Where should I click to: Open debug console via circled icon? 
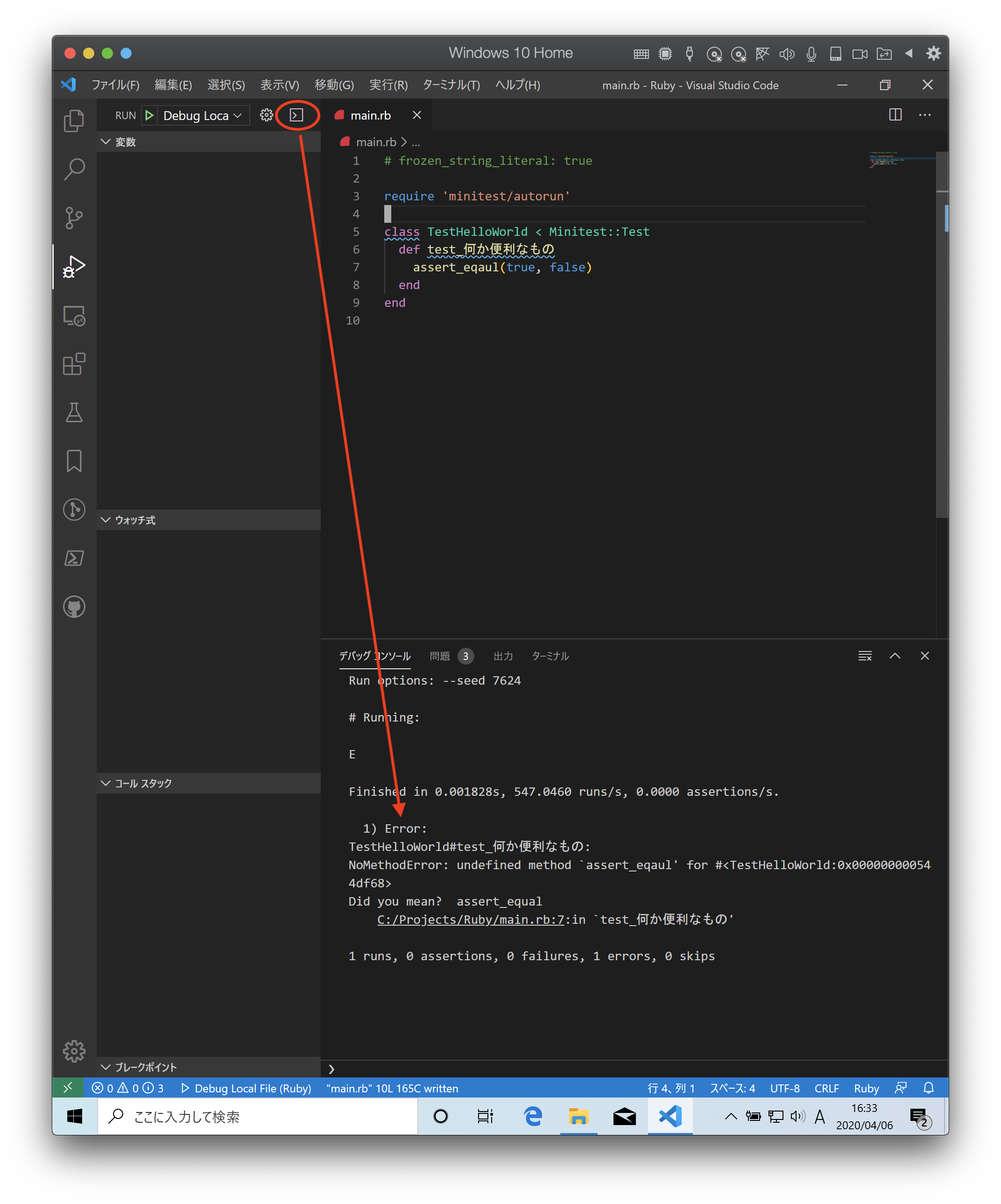(296, 115)
